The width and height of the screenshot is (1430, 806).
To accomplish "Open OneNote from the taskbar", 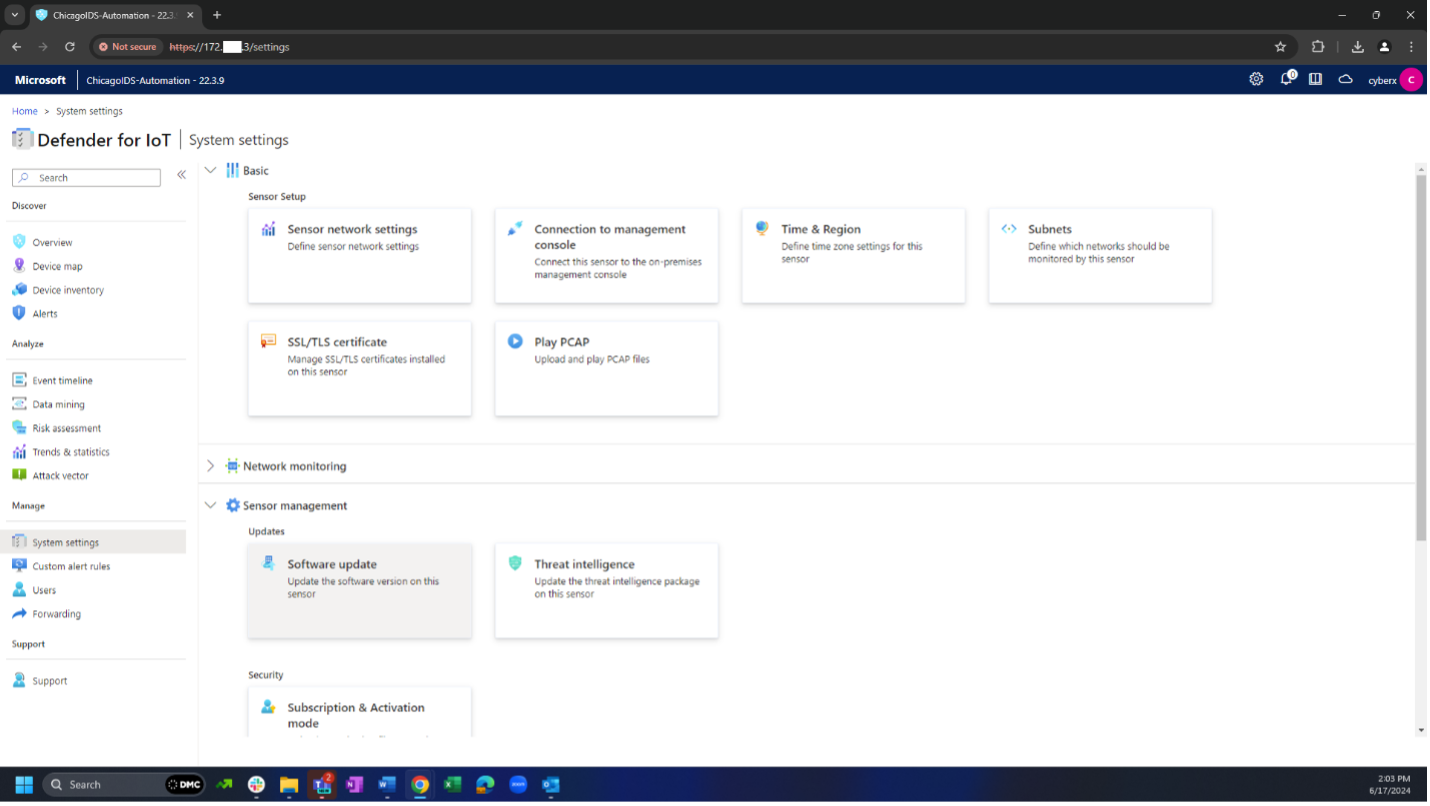I will click(354, 785).
